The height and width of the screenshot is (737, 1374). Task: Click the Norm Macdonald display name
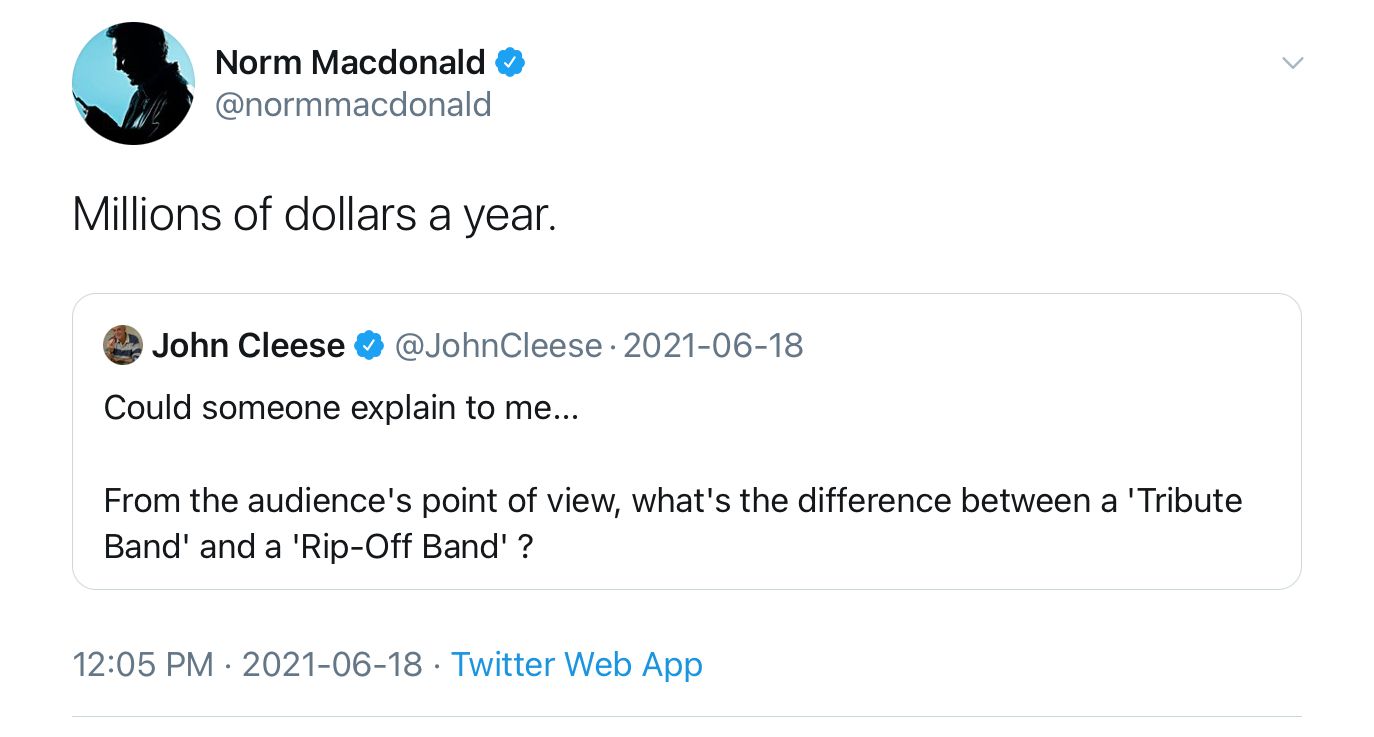(350, 63)
